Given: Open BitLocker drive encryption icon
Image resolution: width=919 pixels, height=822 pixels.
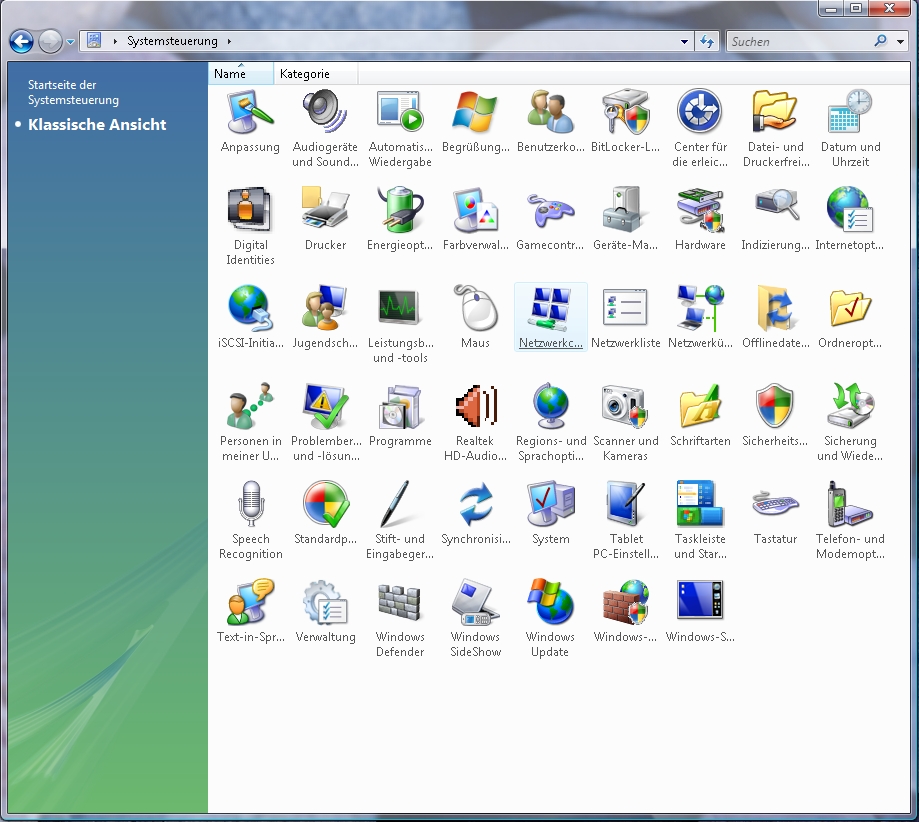Looking at the screenshot, I should pyautogui.click(x=625, y=111).
